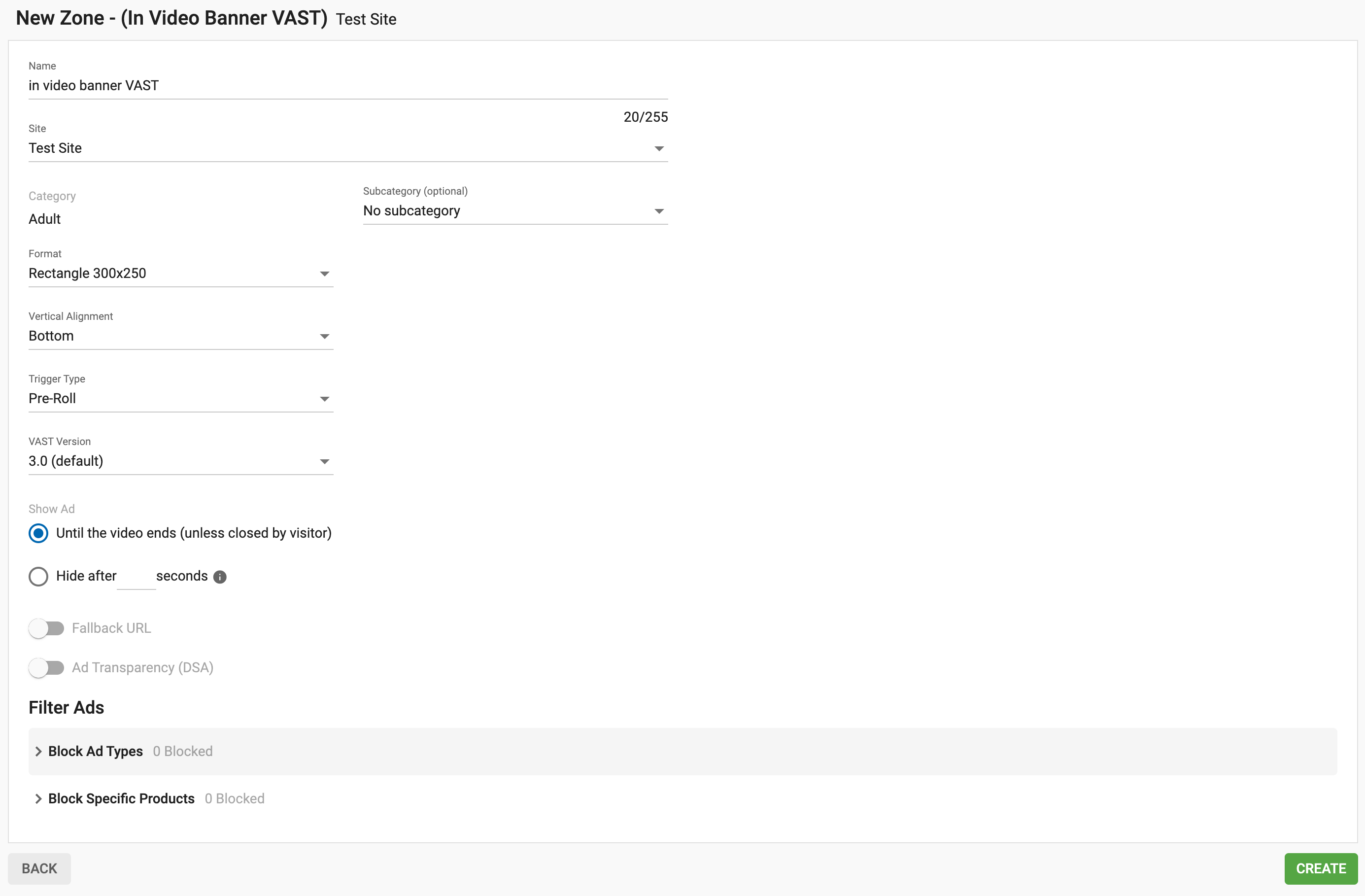Viewport: 1365px width, 896px height.
Task: Open the Pre-Roll trigger type dropdown
Action: pyautogui.click(x=172, y=399)
